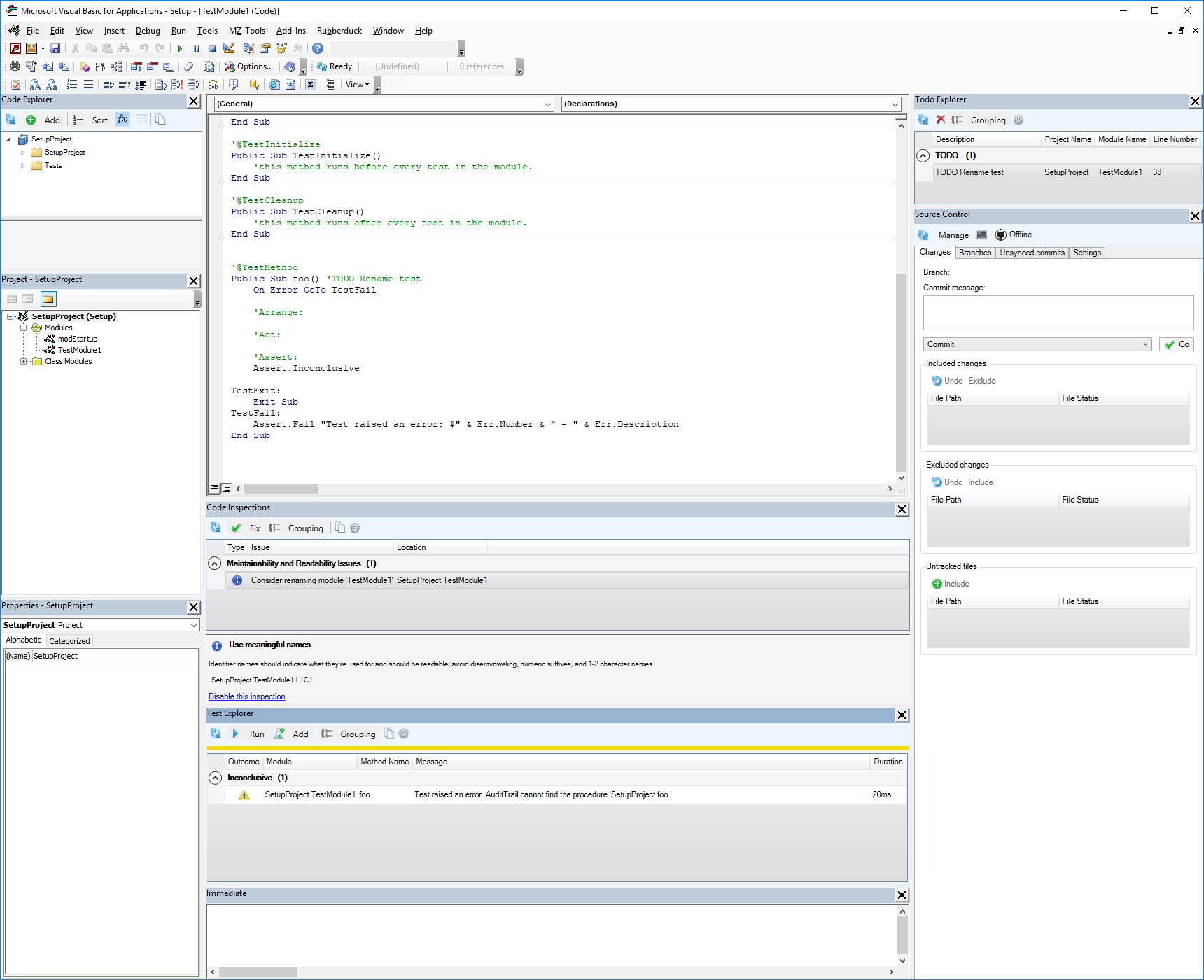This screenshot has height=980, width=1204.
Task: Collapse Maintainability and Readability Issues group
Action: point(215,563)
